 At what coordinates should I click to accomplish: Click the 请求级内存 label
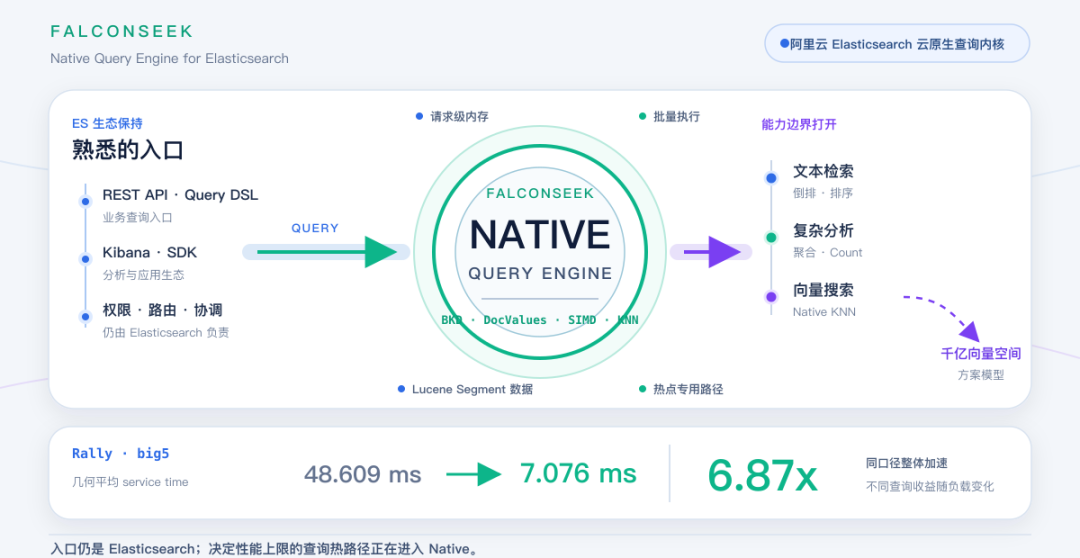click(459, 116)
